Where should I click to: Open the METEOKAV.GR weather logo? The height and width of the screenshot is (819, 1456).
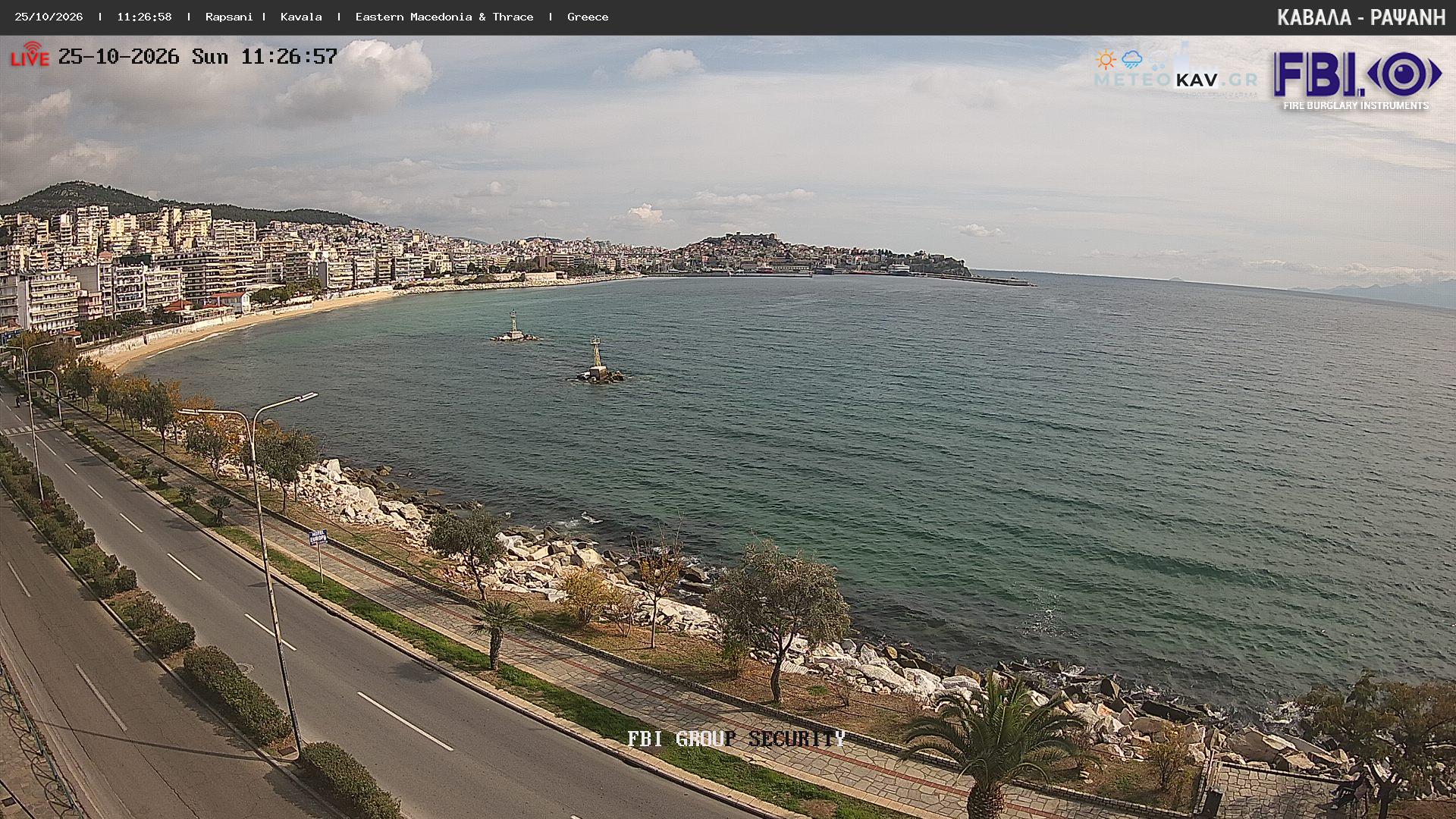tap(1175, 73)
